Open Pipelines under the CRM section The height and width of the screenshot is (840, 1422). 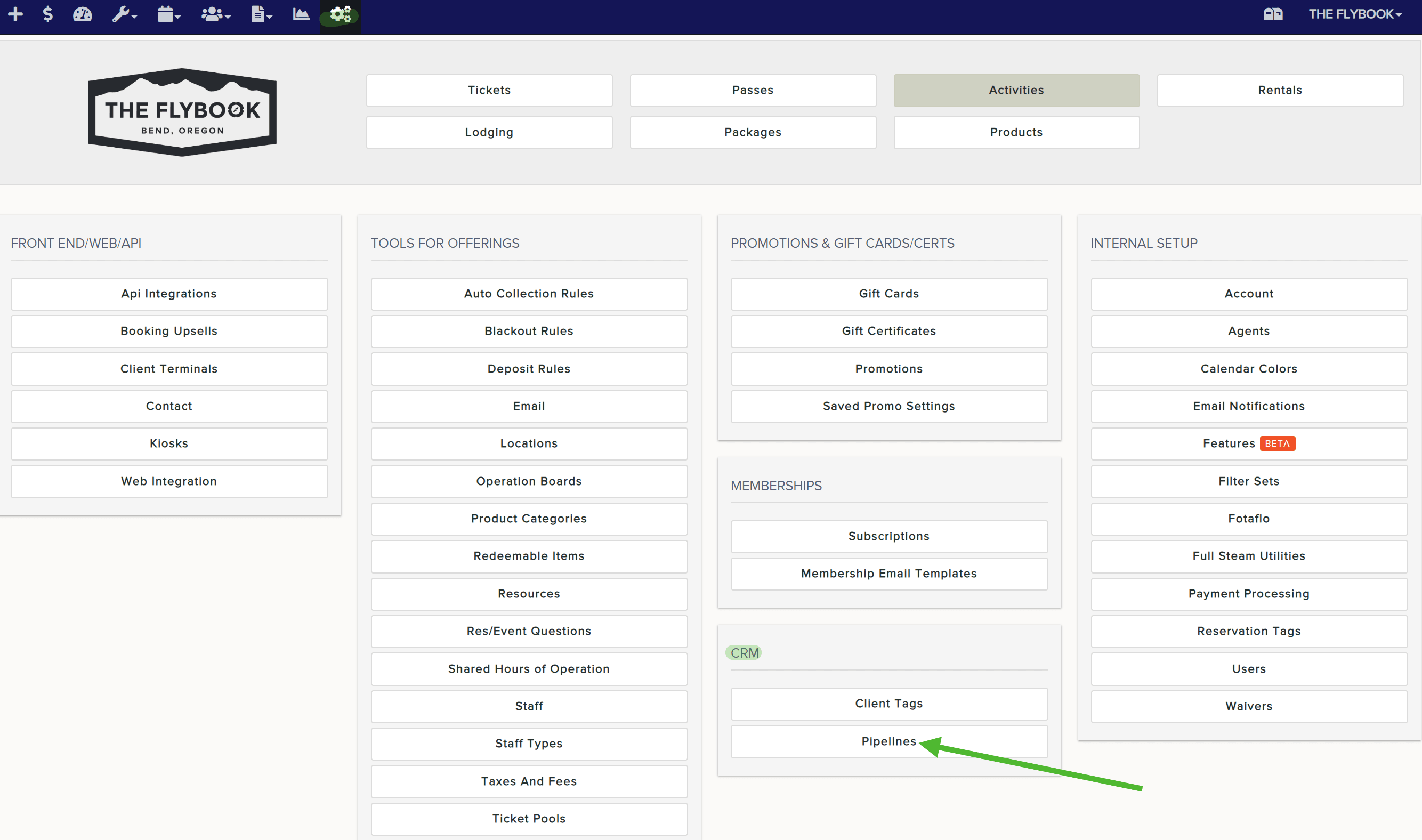pos(888,741)
